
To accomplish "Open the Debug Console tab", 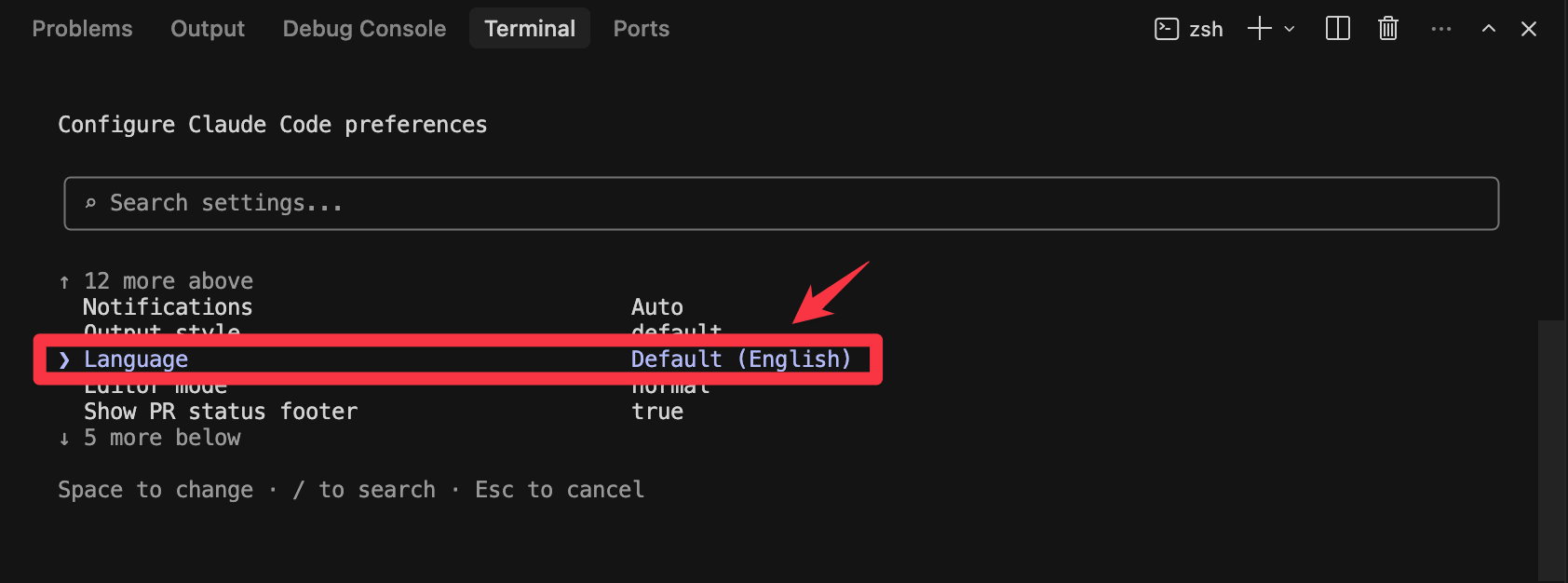I will click(364, 29).
